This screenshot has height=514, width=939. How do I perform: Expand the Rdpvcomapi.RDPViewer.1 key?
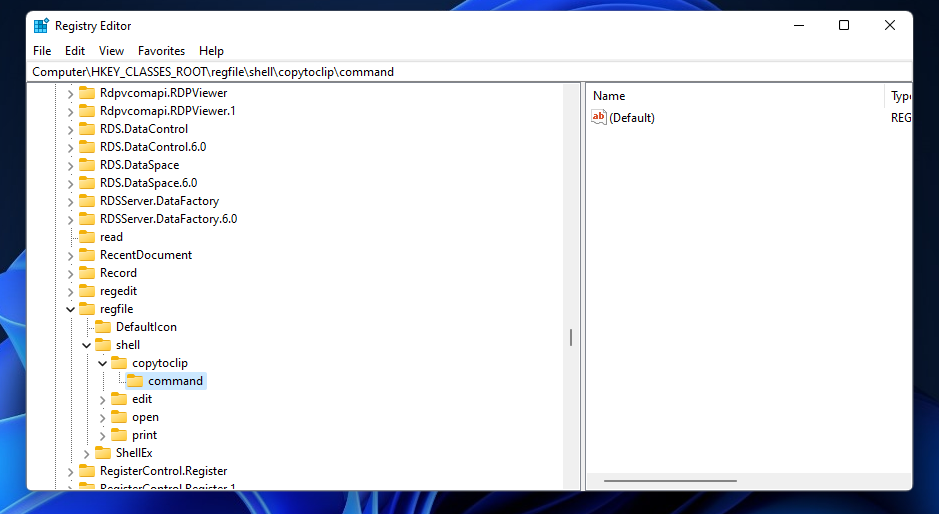tap(71, 111)
